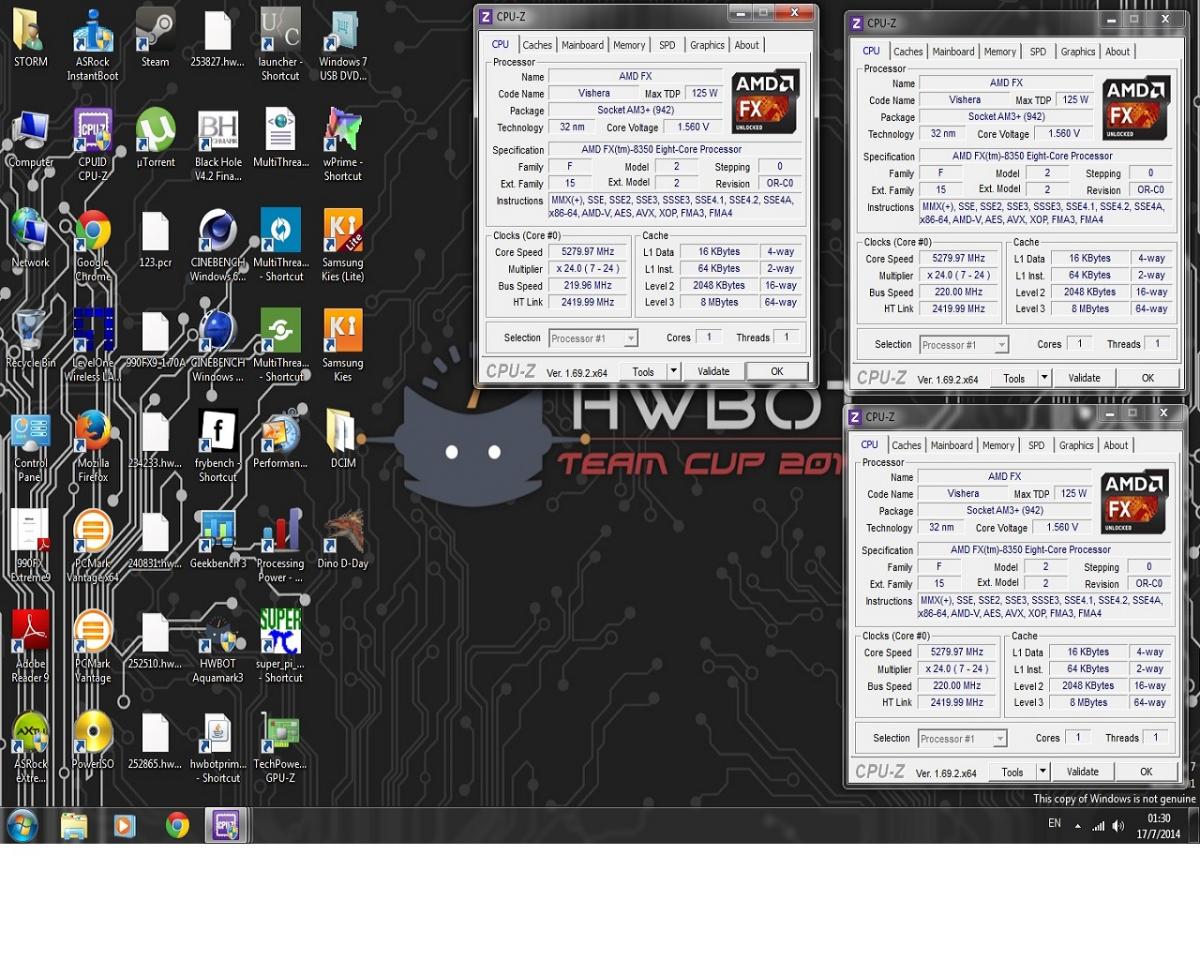Screen dimensions: 1200x960
Task: Click the volume icon in system tray
Action: pos(1118,826)
